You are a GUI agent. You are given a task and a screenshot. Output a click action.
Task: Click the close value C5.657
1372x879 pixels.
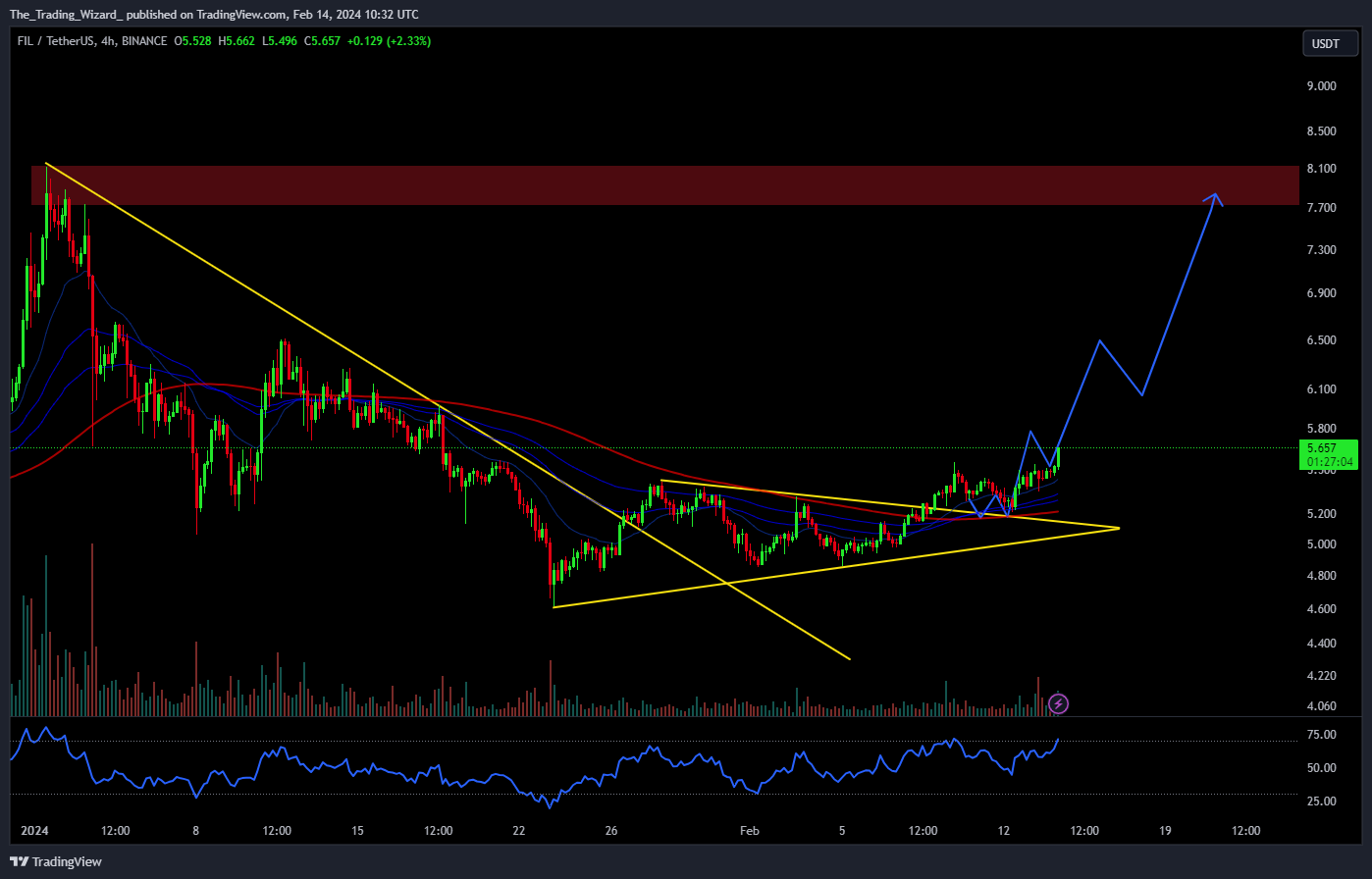pos(323,41)
